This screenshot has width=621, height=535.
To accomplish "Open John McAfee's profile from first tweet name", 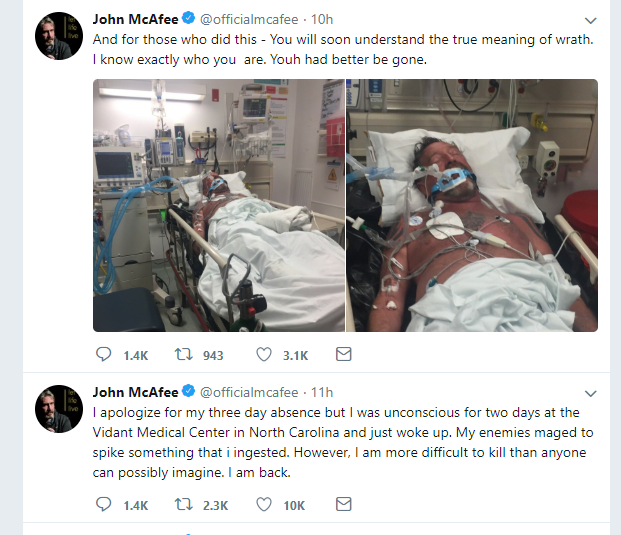I will click(135, 20).
